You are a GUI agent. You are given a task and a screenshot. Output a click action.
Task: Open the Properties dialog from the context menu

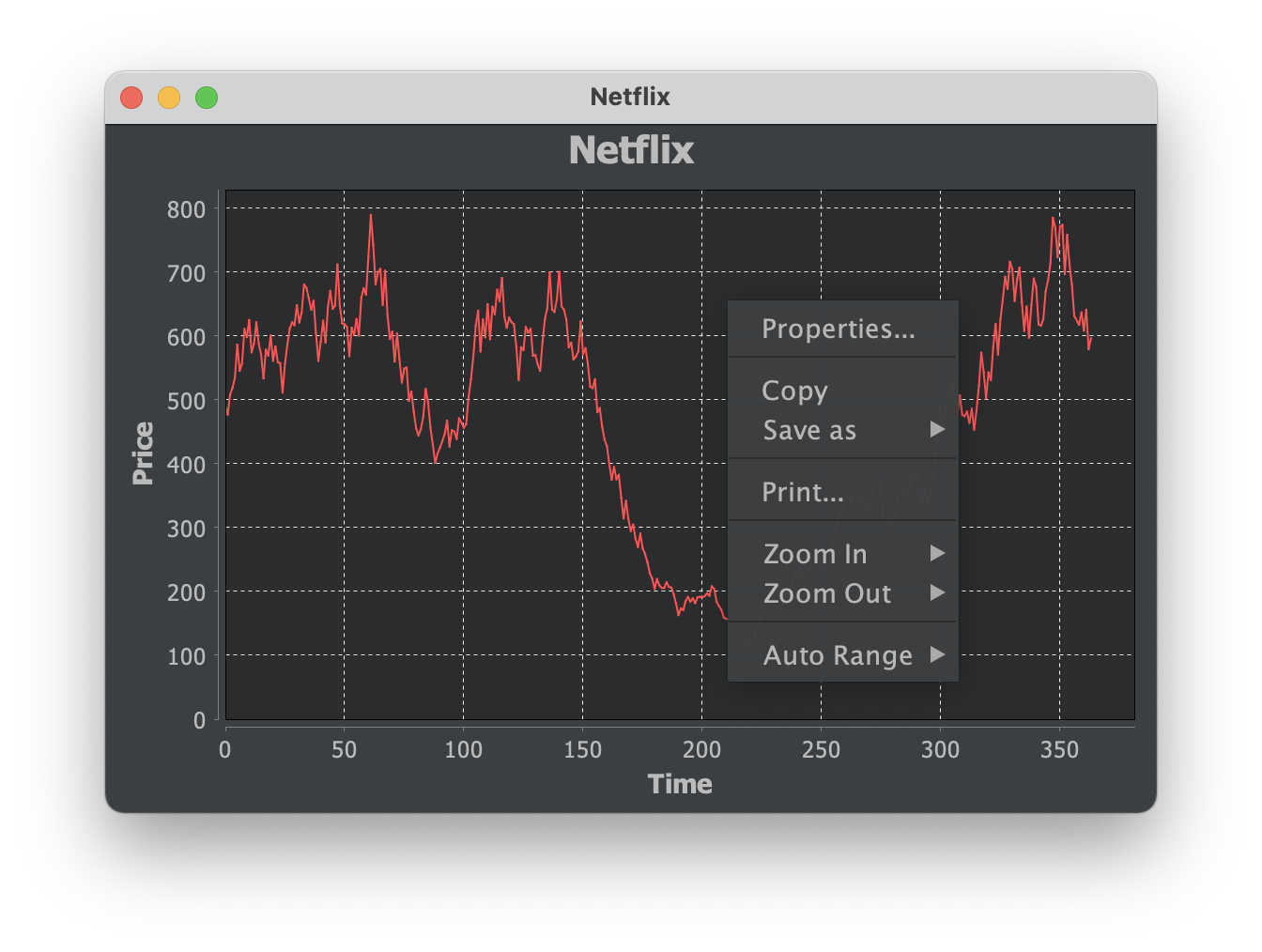click(x=835, y=329)
